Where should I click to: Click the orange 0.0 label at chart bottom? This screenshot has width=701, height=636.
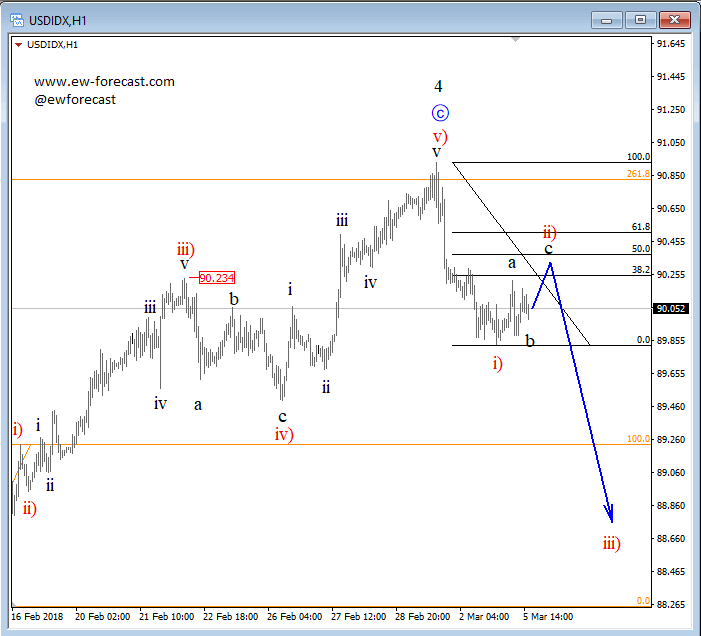pyautogui.click(x=643, y=601)
